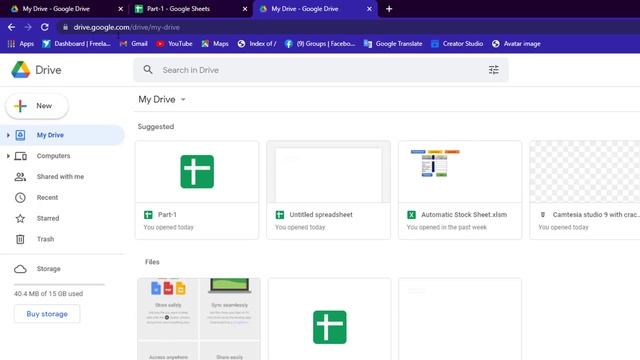Image resolution: width=640 pixels, height=360 pixels.
Task: Select green Sheets file in Files
Action: pyautogui.click(x=329, y=319)
